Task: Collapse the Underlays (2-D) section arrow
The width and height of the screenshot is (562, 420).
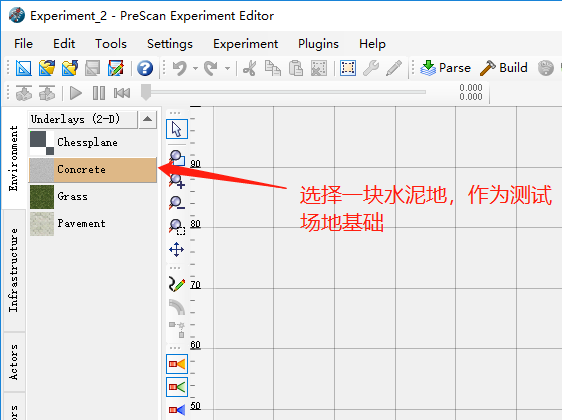Action: click(147, 119)
